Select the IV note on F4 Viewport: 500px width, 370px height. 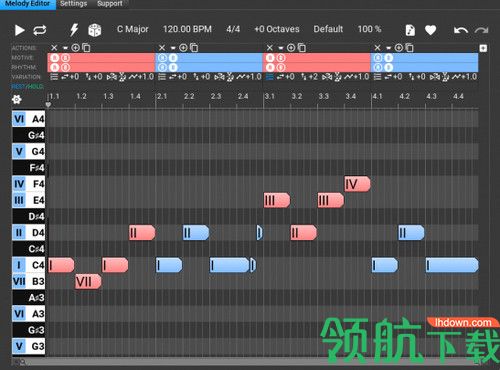(357, 184)
